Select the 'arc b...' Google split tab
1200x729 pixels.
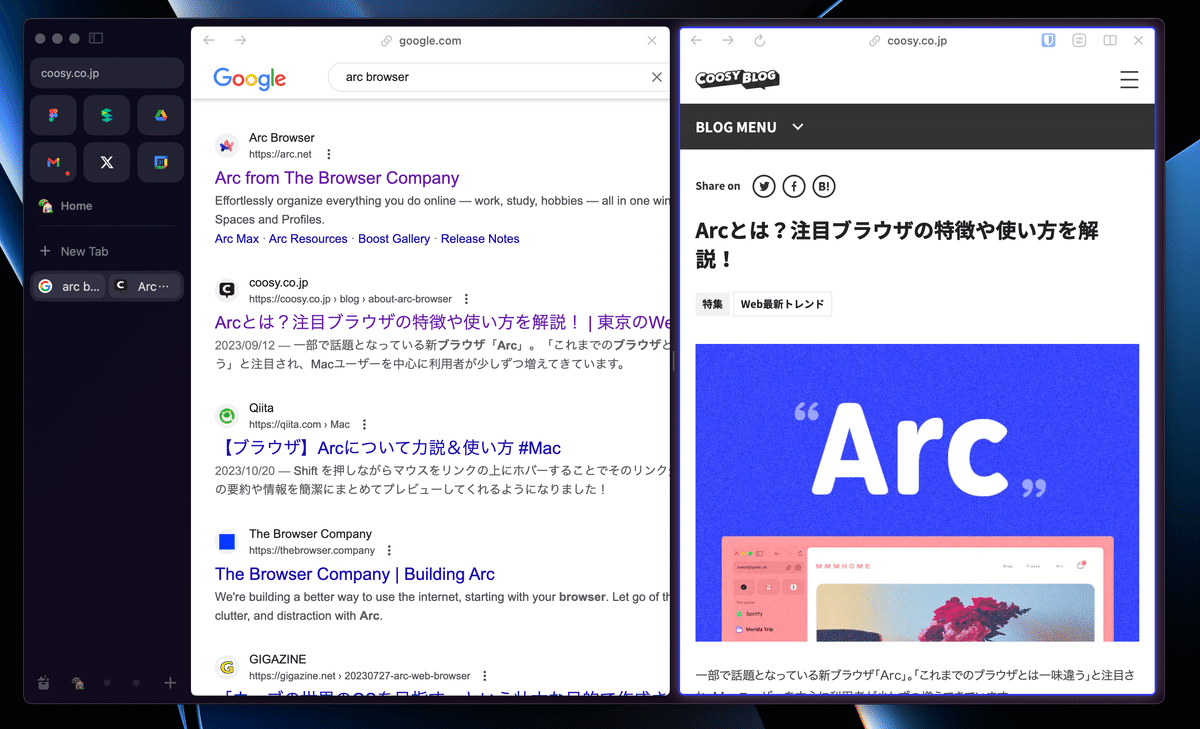69,286
